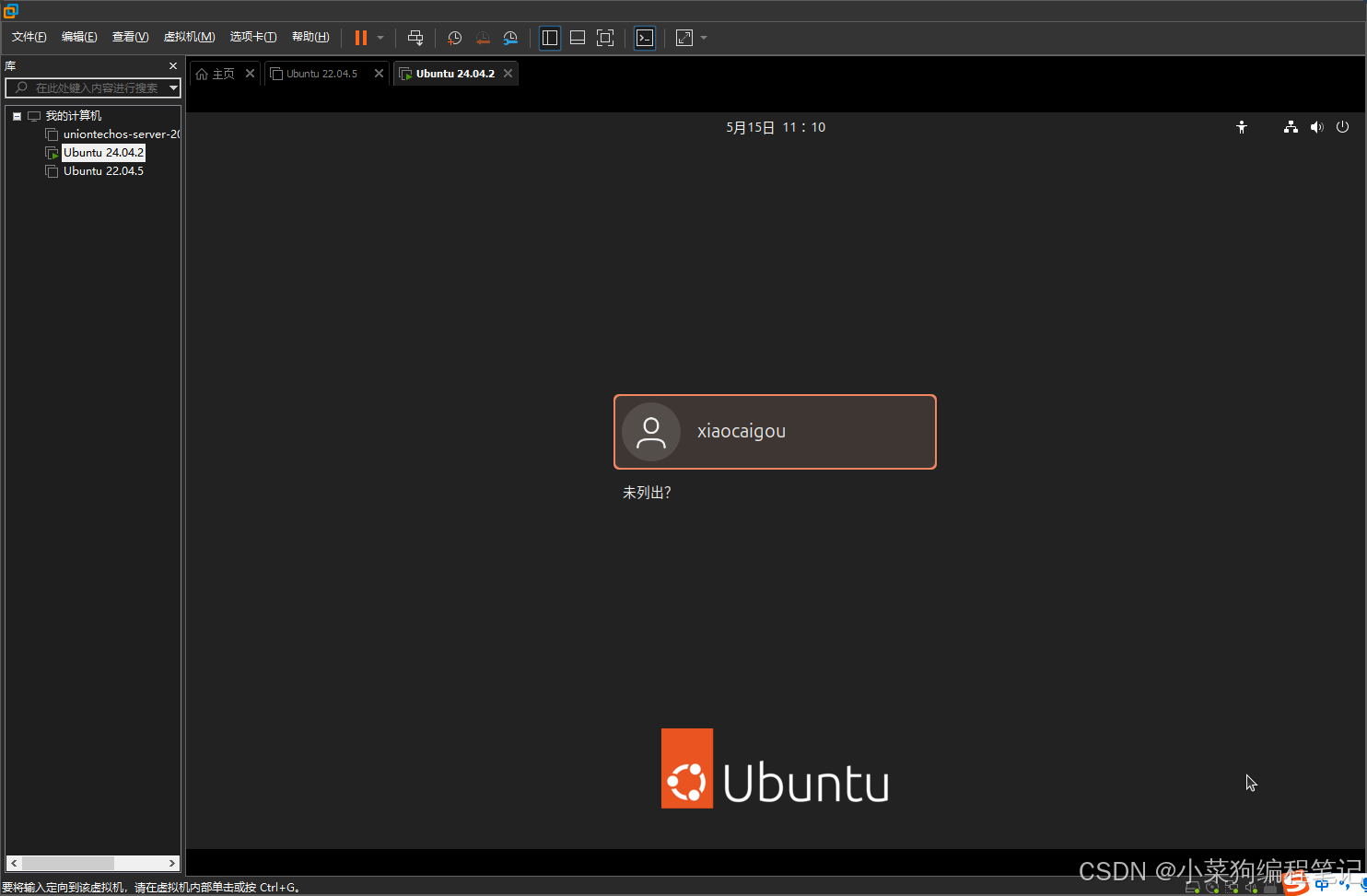Select the Ubuntu 24.04.2 tab
Screen dimensions: 1367x896
[455, 74]
